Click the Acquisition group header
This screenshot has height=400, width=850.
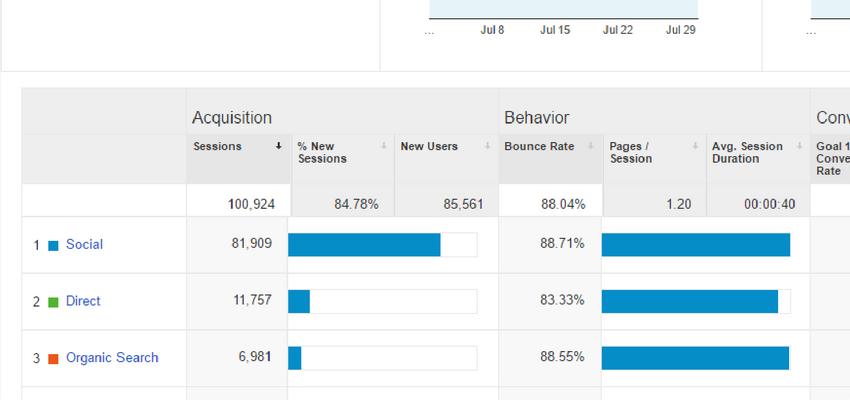pos(231,118)
